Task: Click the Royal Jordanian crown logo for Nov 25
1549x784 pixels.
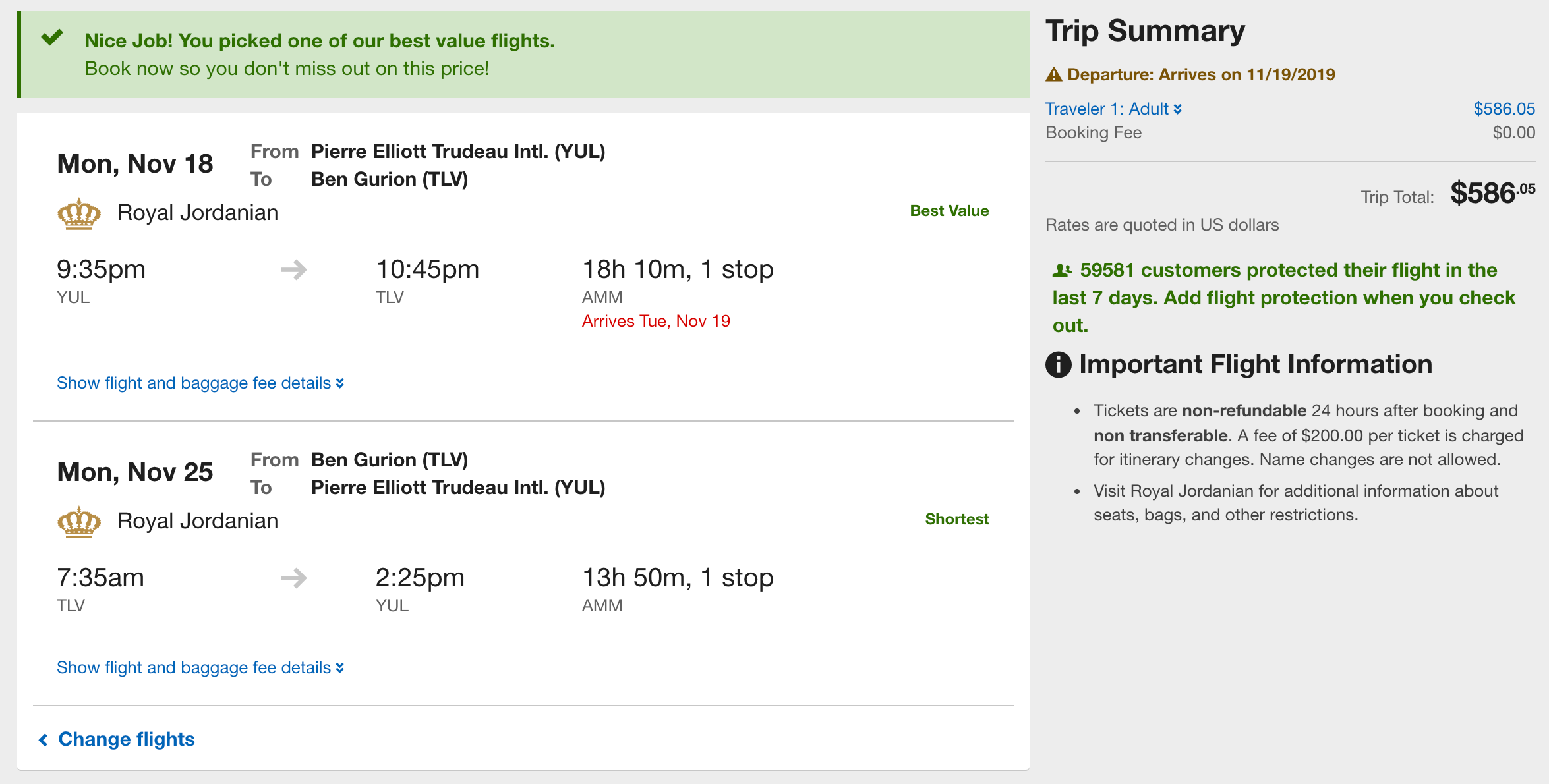Action: pyautogui.click(x=79, y=522)
